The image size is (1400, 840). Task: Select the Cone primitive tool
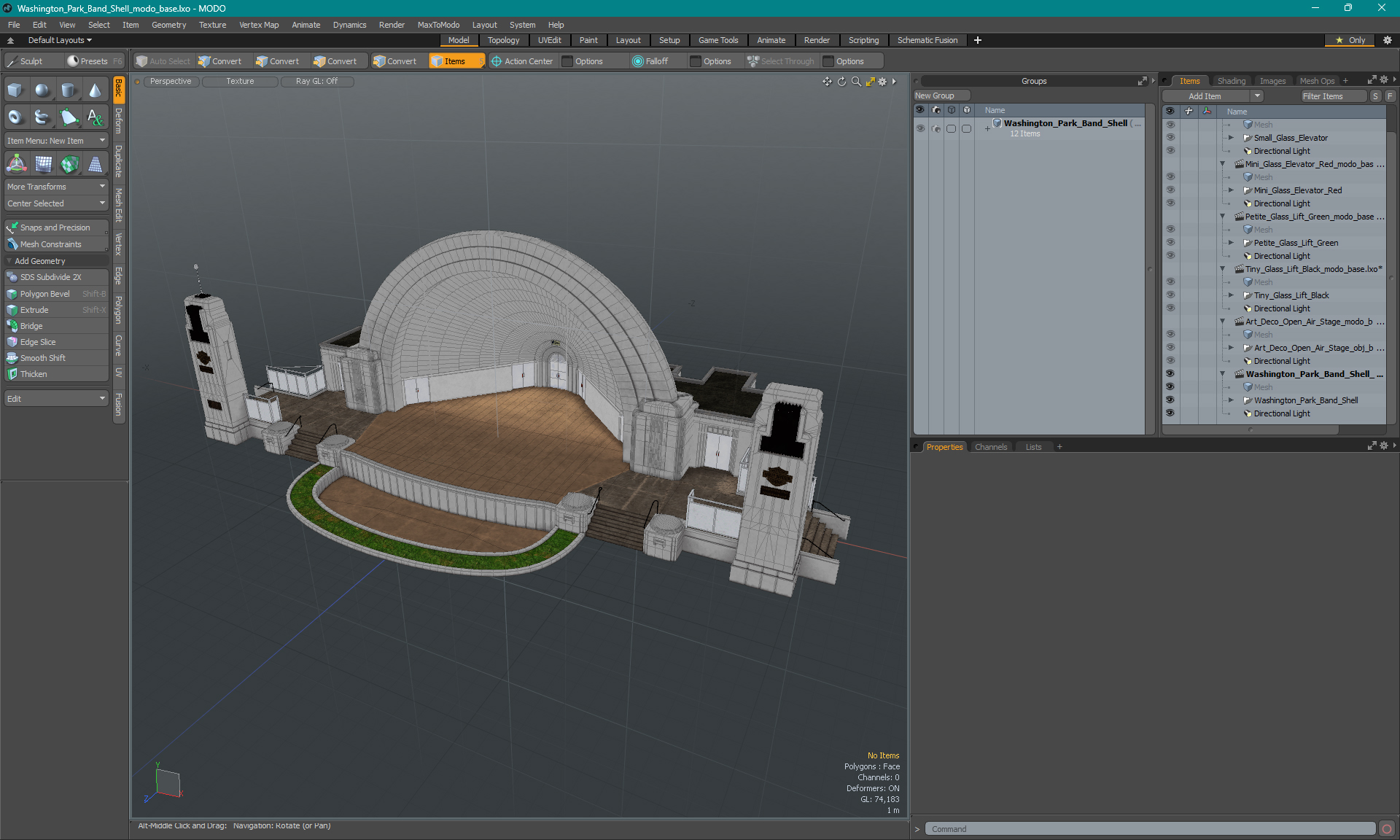95,90
